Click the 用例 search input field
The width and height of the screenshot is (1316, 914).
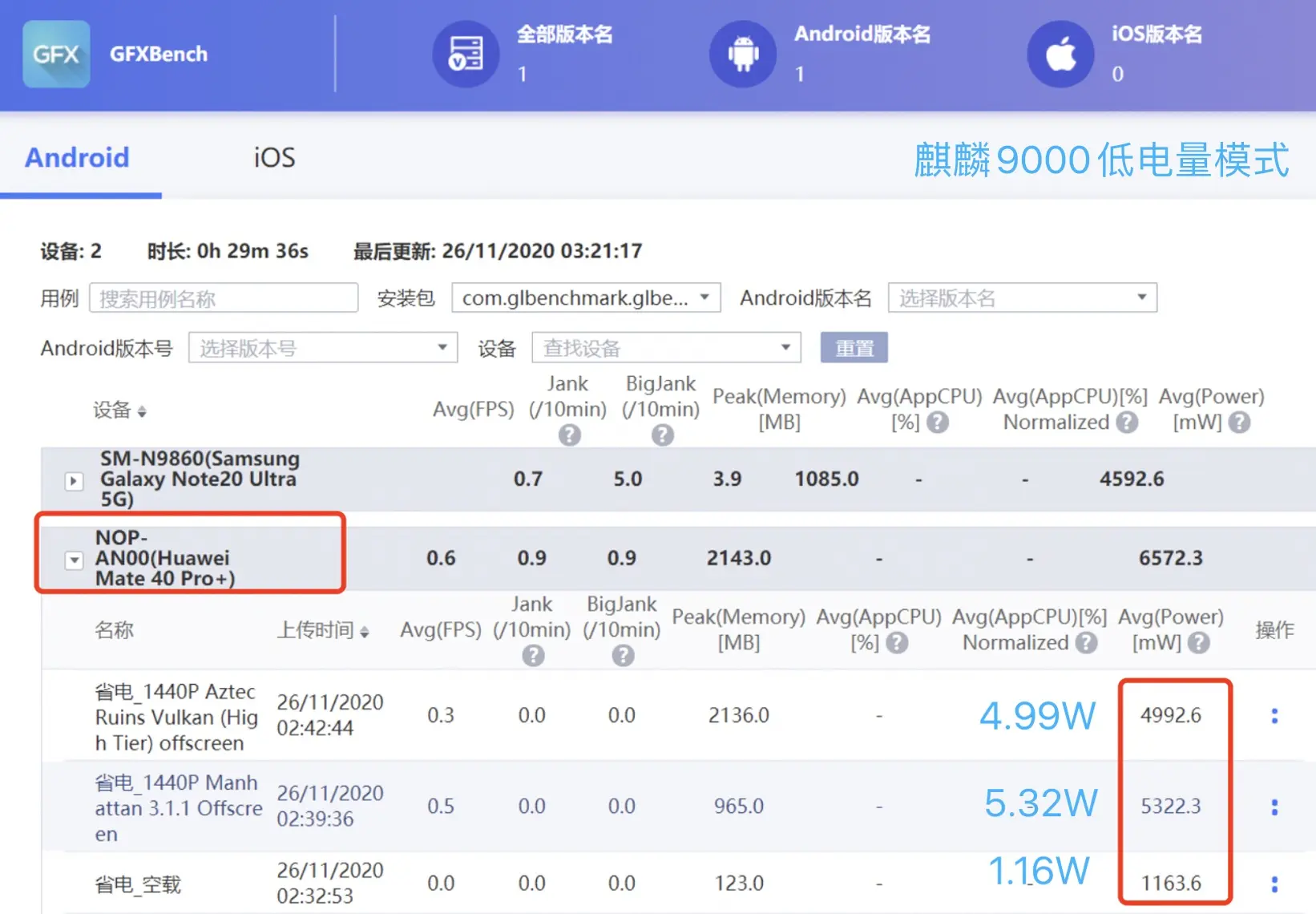(x=224, y=298)
